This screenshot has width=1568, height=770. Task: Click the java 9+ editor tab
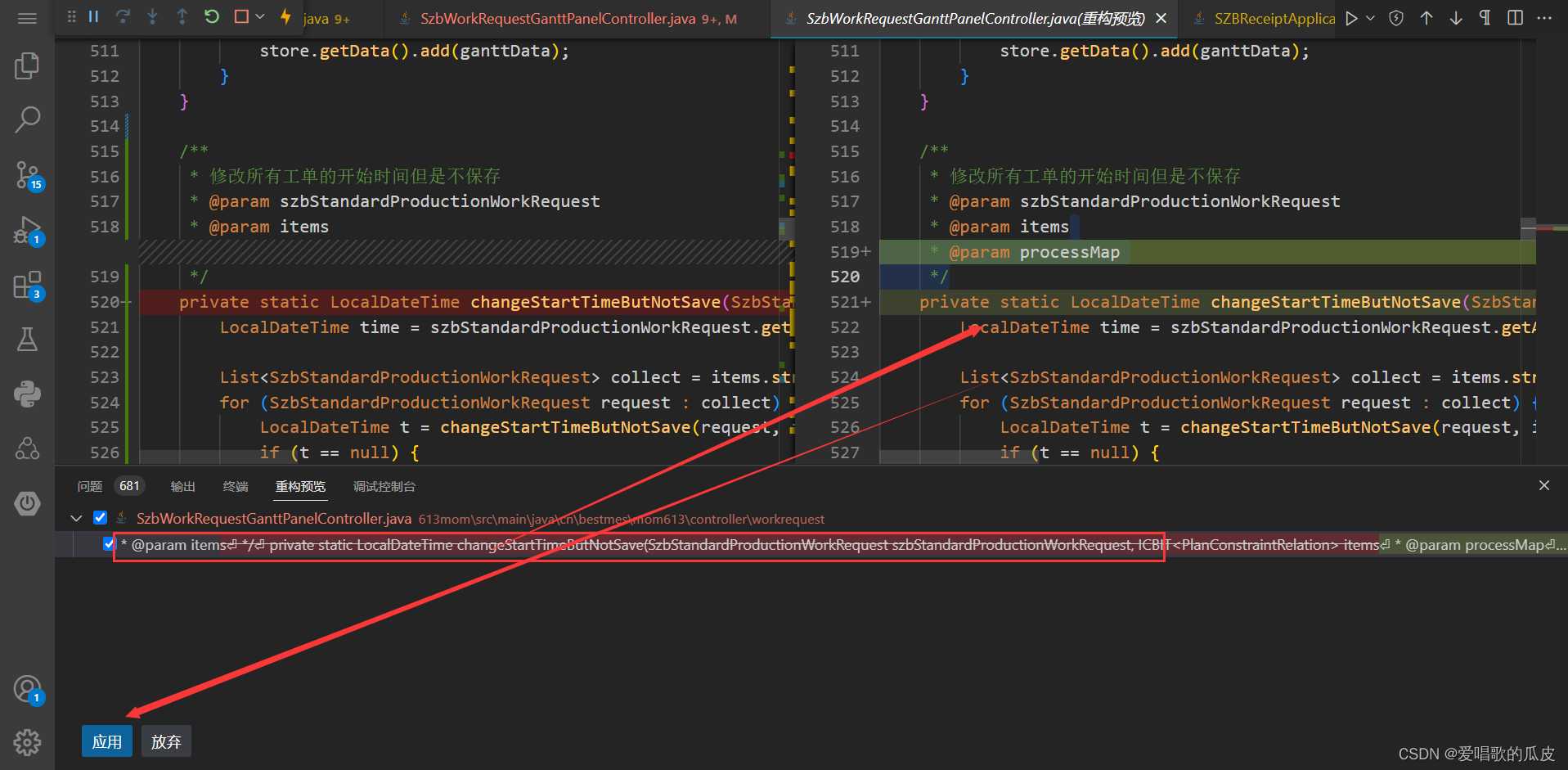pyautogui.click(x=326, y=18)
